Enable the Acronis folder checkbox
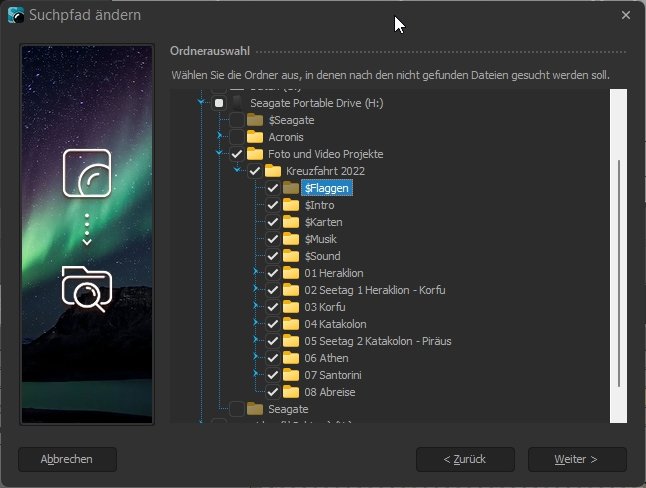The height and width of the screenshot is (488, 646). point(237,137)
